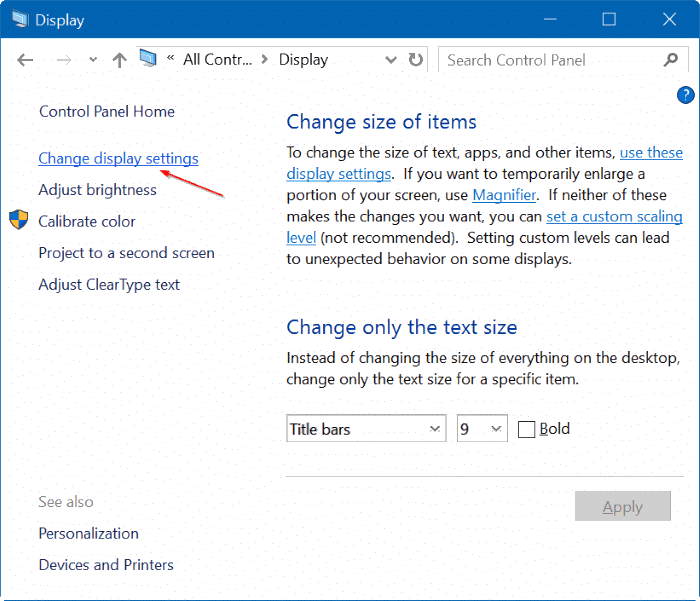Go back with the back arrow

pyautogui.click(x=25, y=60)
